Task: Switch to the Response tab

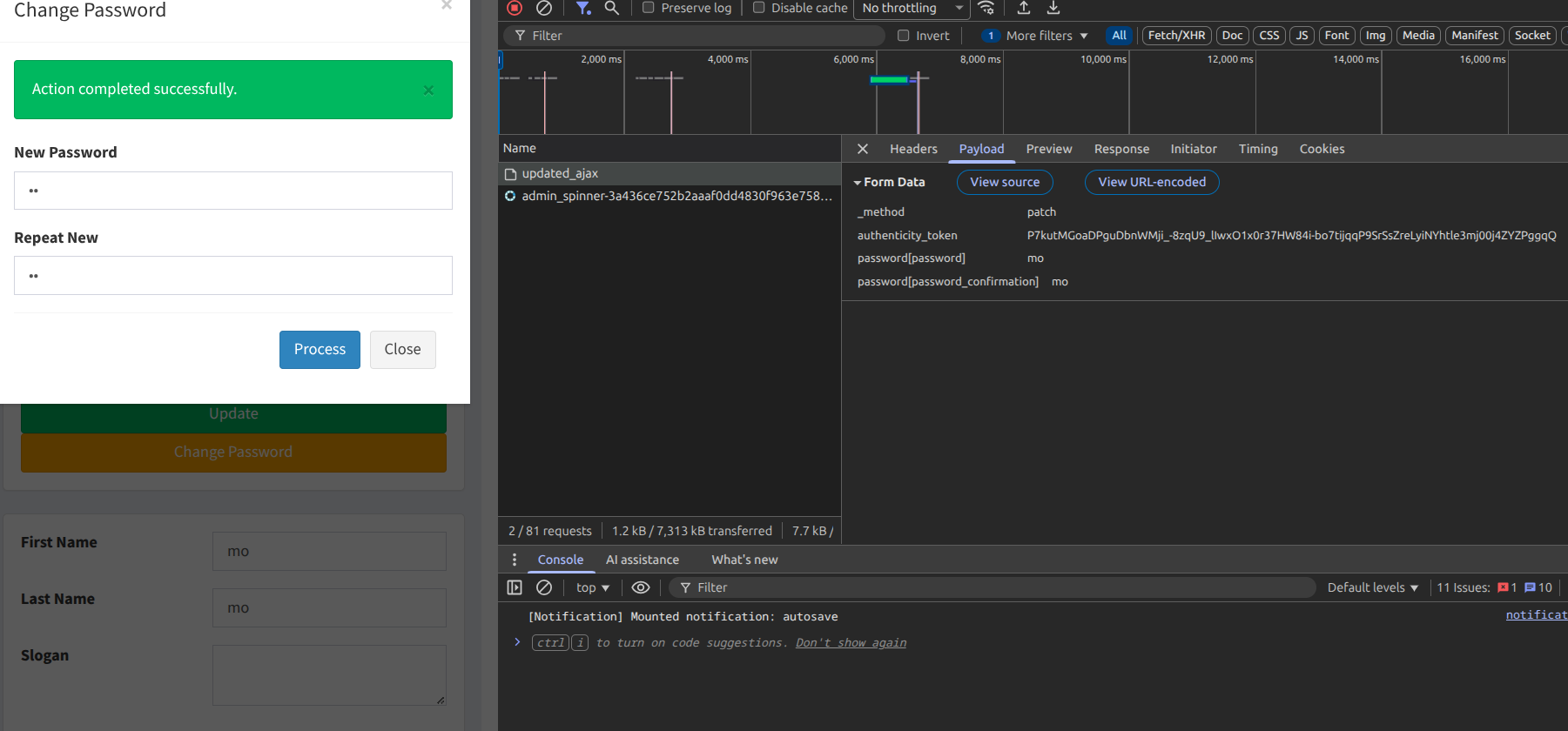Action: [x=1121, y=149]
